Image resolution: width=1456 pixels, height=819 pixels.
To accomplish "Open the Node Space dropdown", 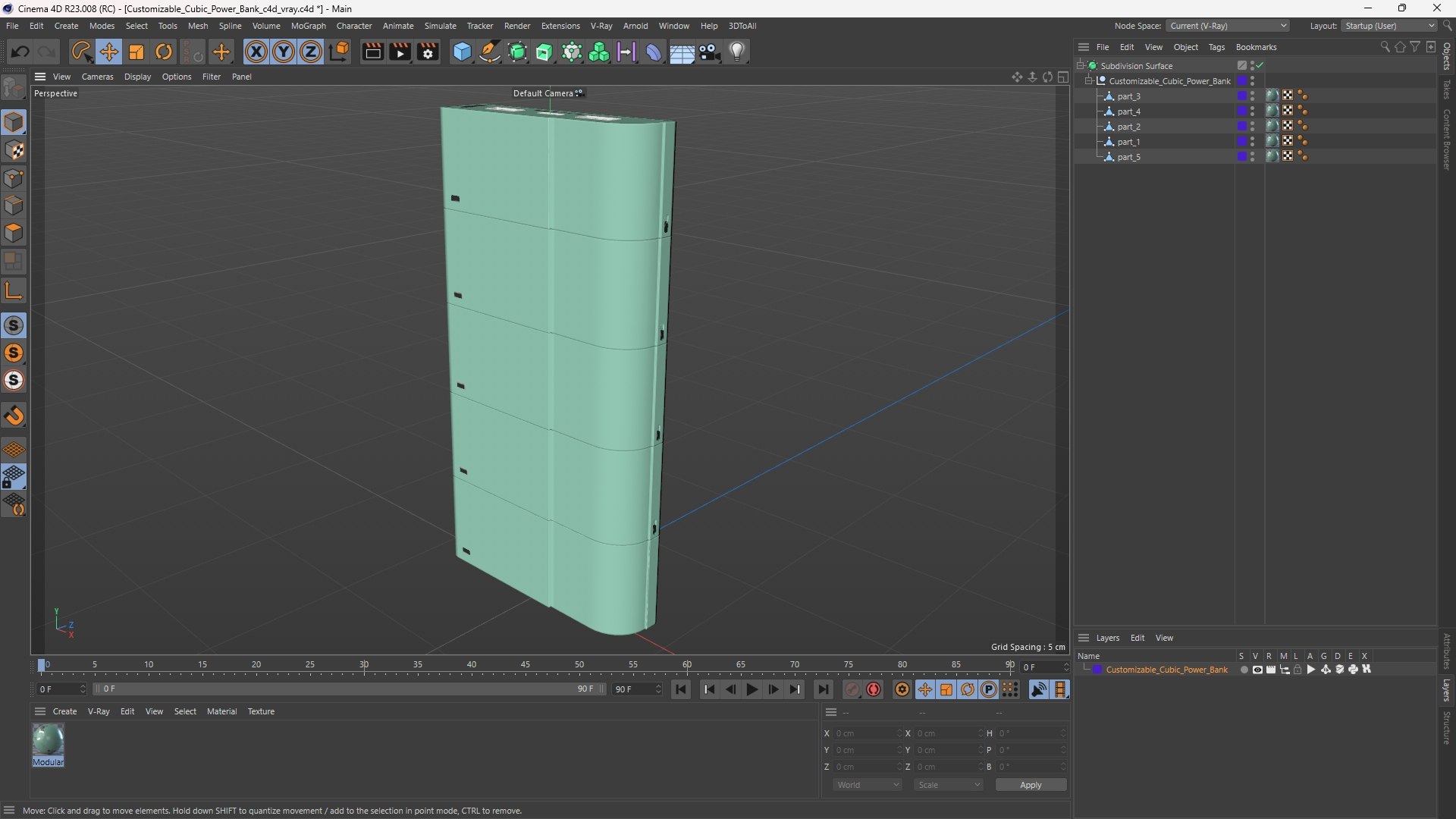I will [x=1227, y=26].
